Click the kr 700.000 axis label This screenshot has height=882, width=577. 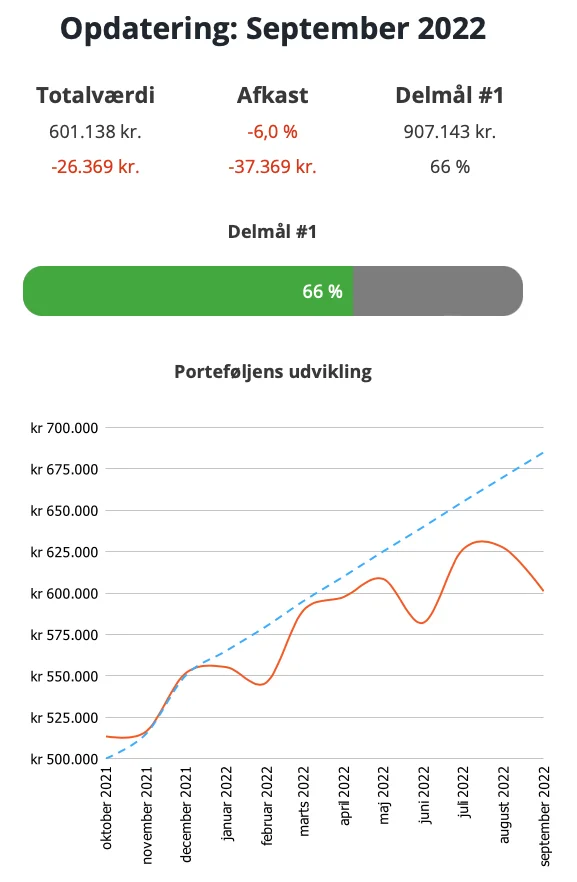click(64, 428)
